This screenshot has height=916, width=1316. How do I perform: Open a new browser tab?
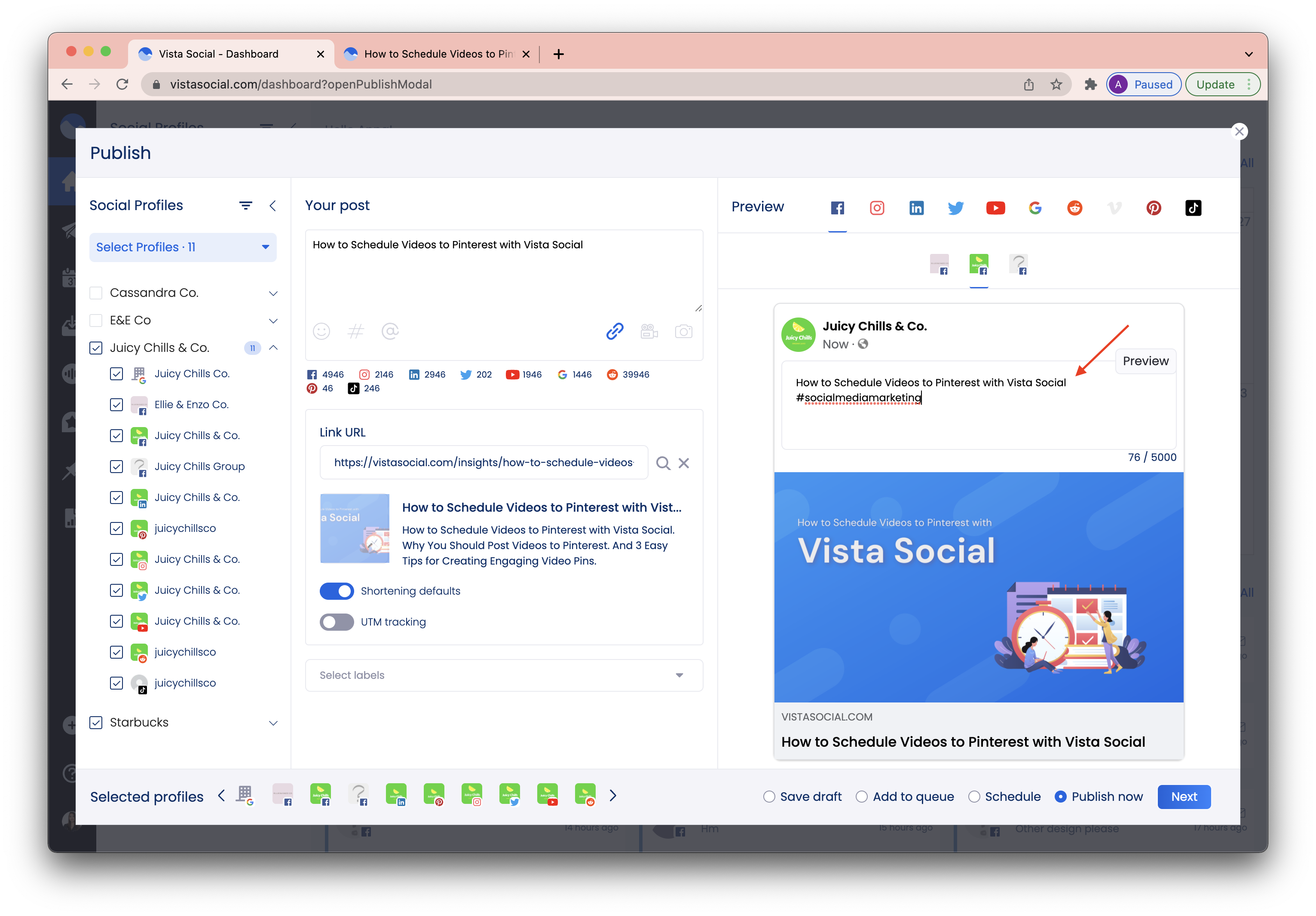coord(558,54)
